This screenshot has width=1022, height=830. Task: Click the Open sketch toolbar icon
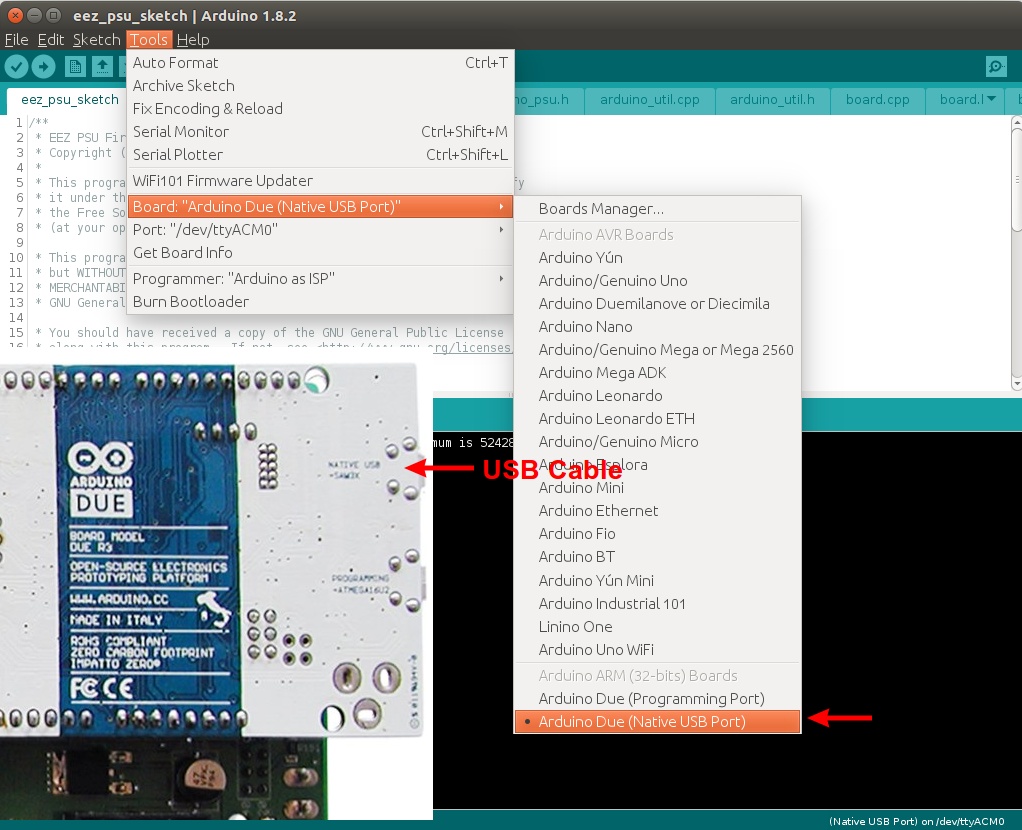pos(102,66)
